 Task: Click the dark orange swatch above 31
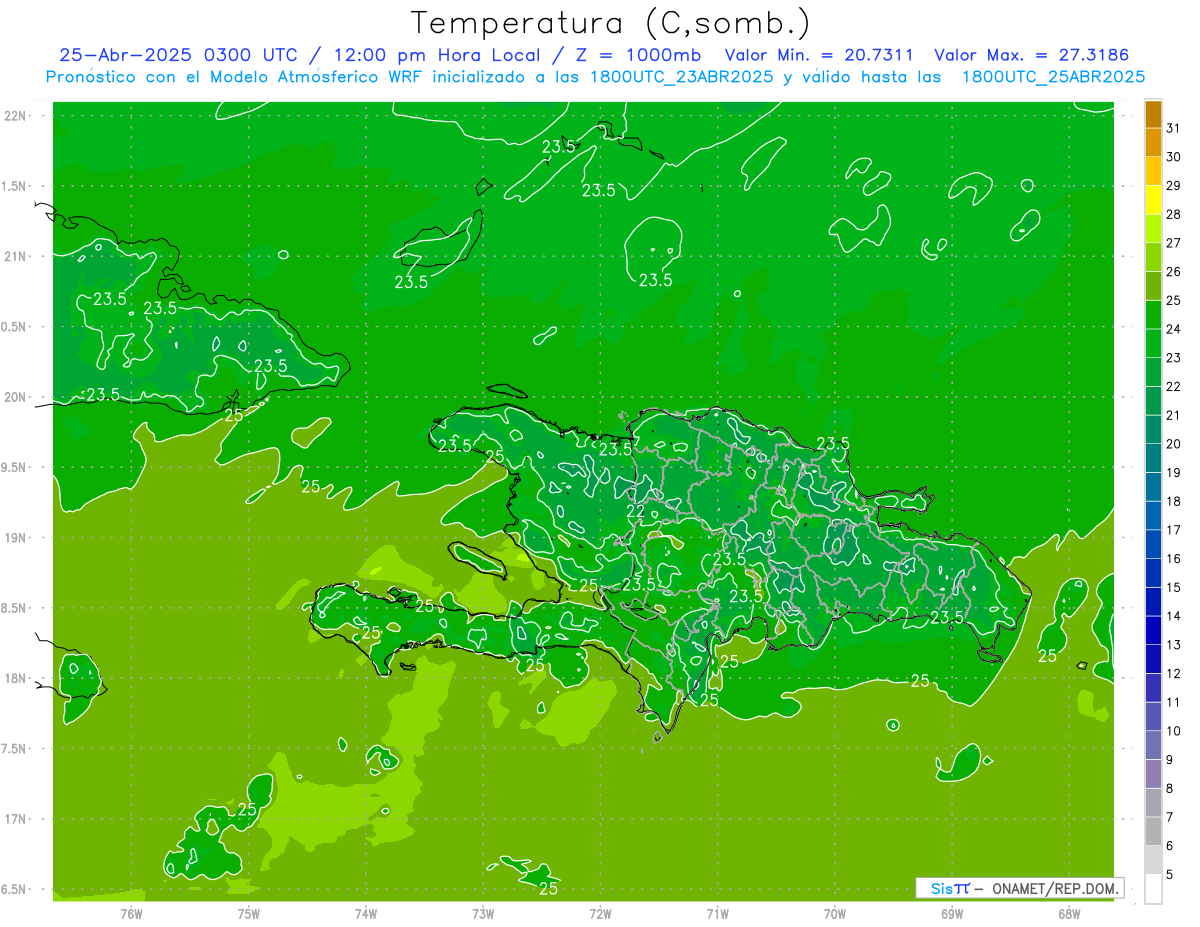coord(1153,115)
